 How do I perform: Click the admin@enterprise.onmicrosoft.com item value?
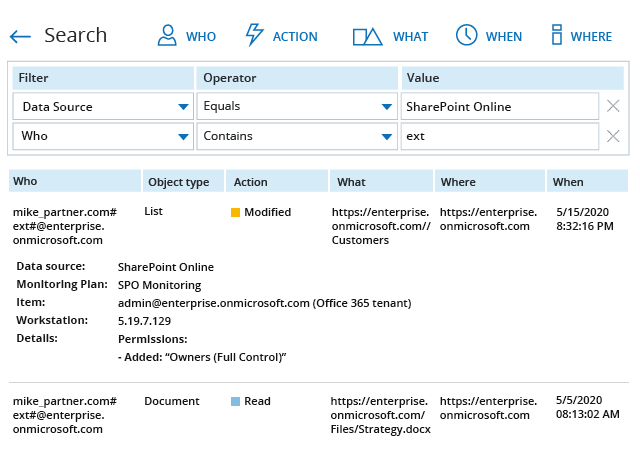[264, 303]
